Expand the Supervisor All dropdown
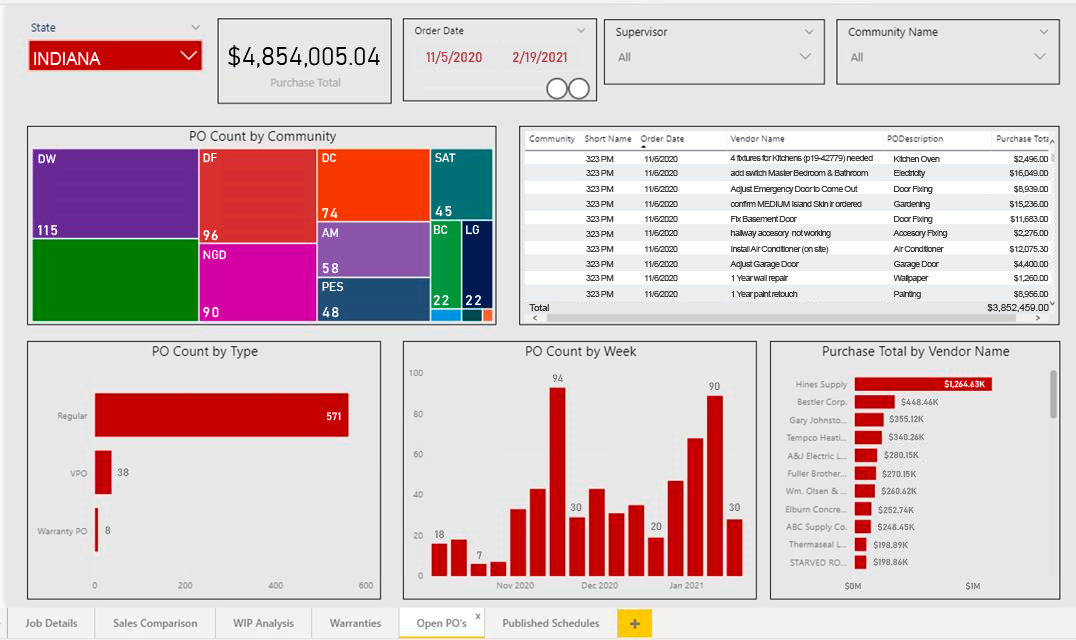This screenshot has width=1076, height=640. click(714, 57)
